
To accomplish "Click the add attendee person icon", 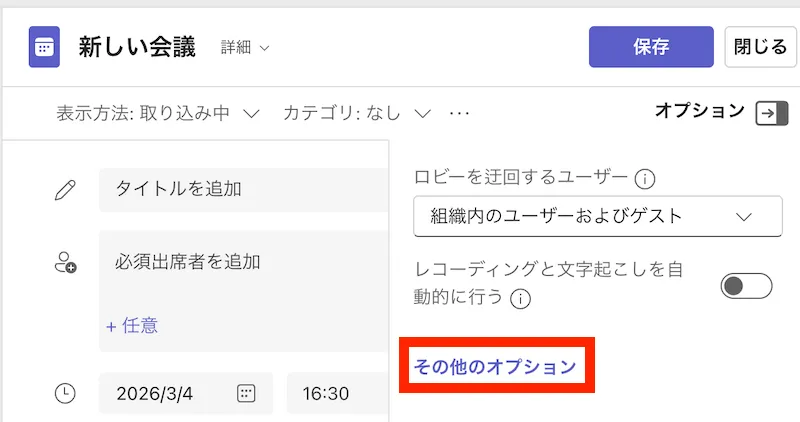I will pyautogui.click(x=65, y=263).
